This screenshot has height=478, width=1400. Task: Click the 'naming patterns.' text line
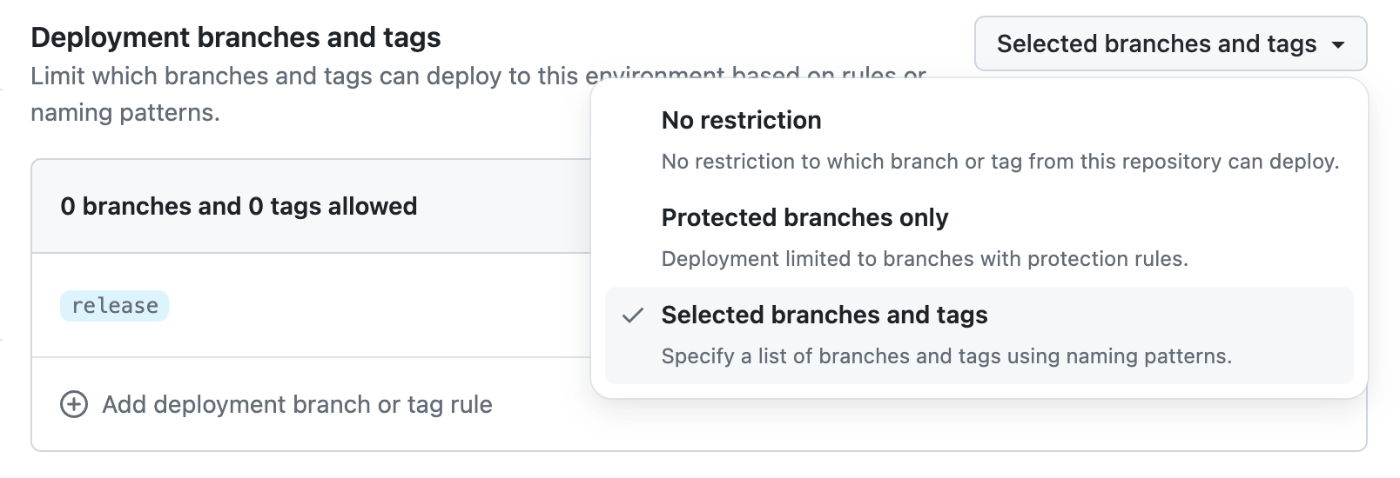pos(125,112)
